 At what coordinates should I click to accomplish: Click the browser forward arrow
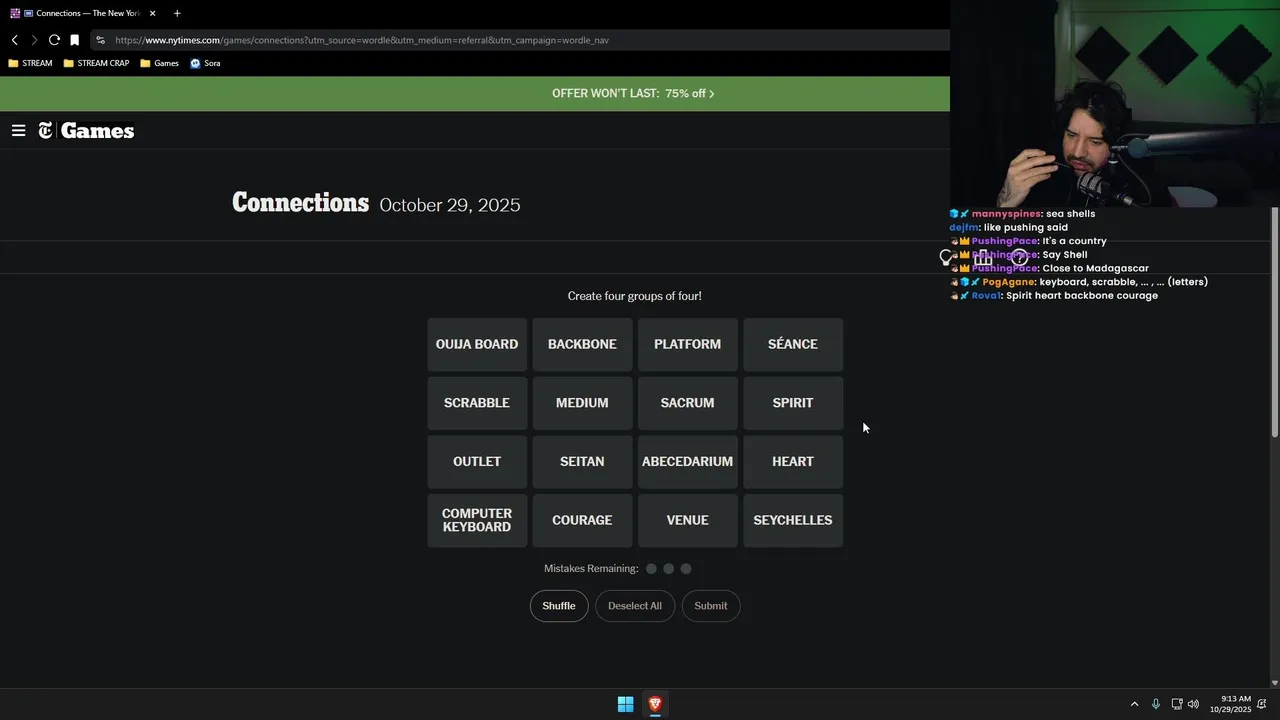[x=34, y=40]
